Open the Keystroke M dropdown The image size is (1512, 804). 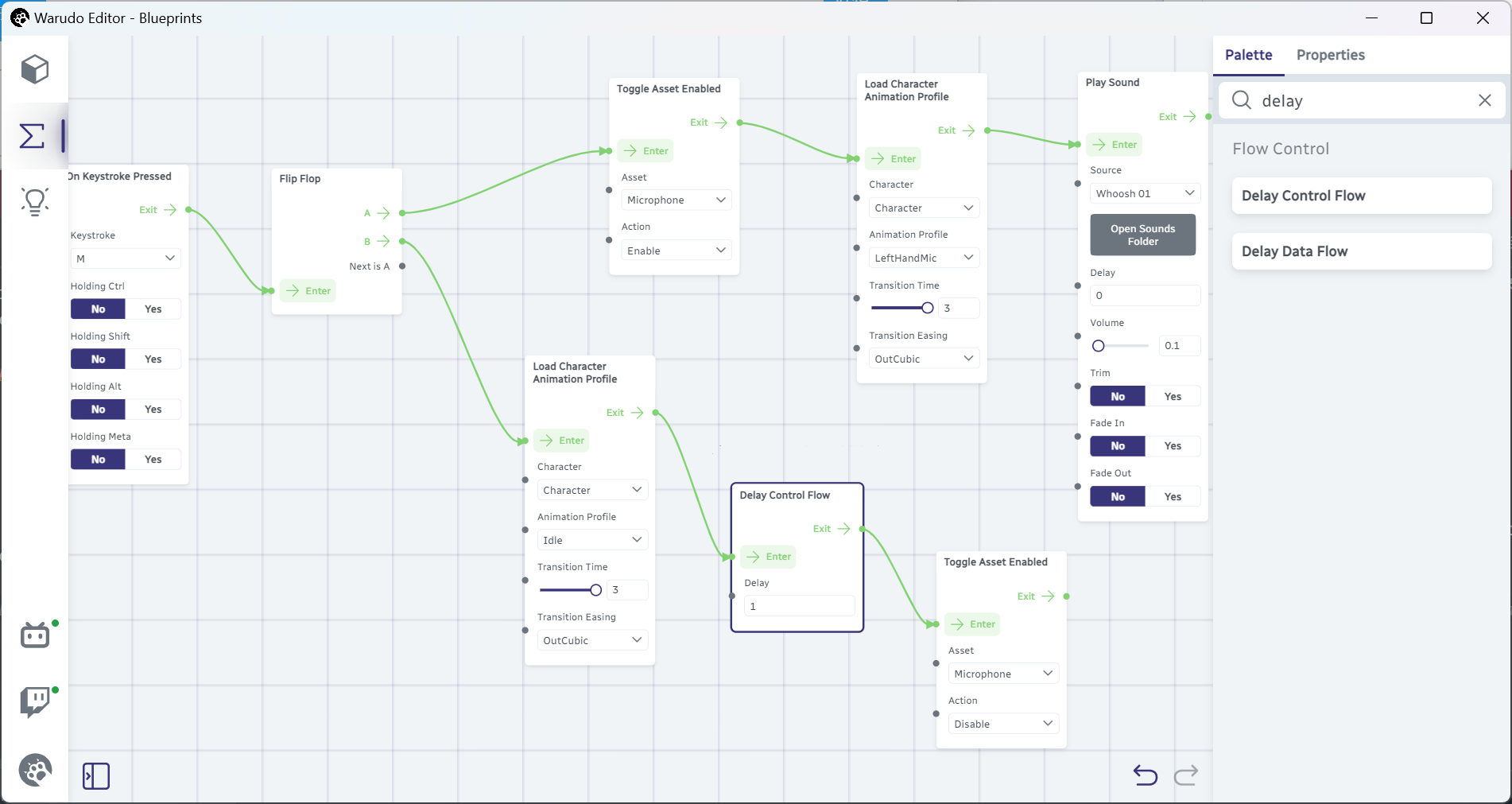[x=126, y=258]
